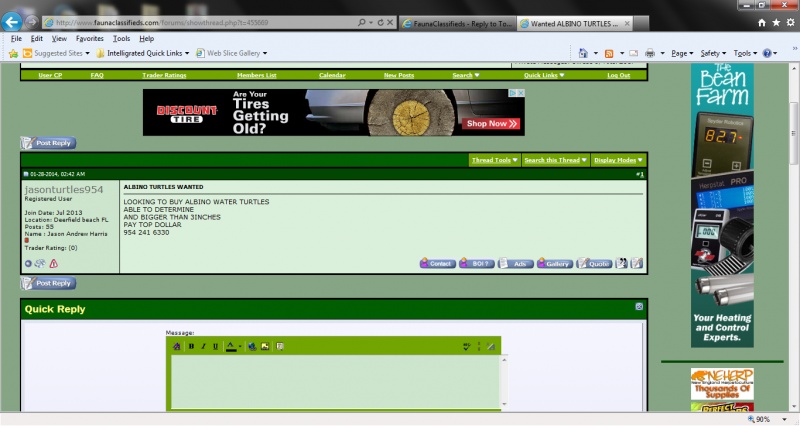Apply italic in the quick reply editor
The width and height of the screenshot is (800, 426).
pyautogui.click(x=203, y=346)
